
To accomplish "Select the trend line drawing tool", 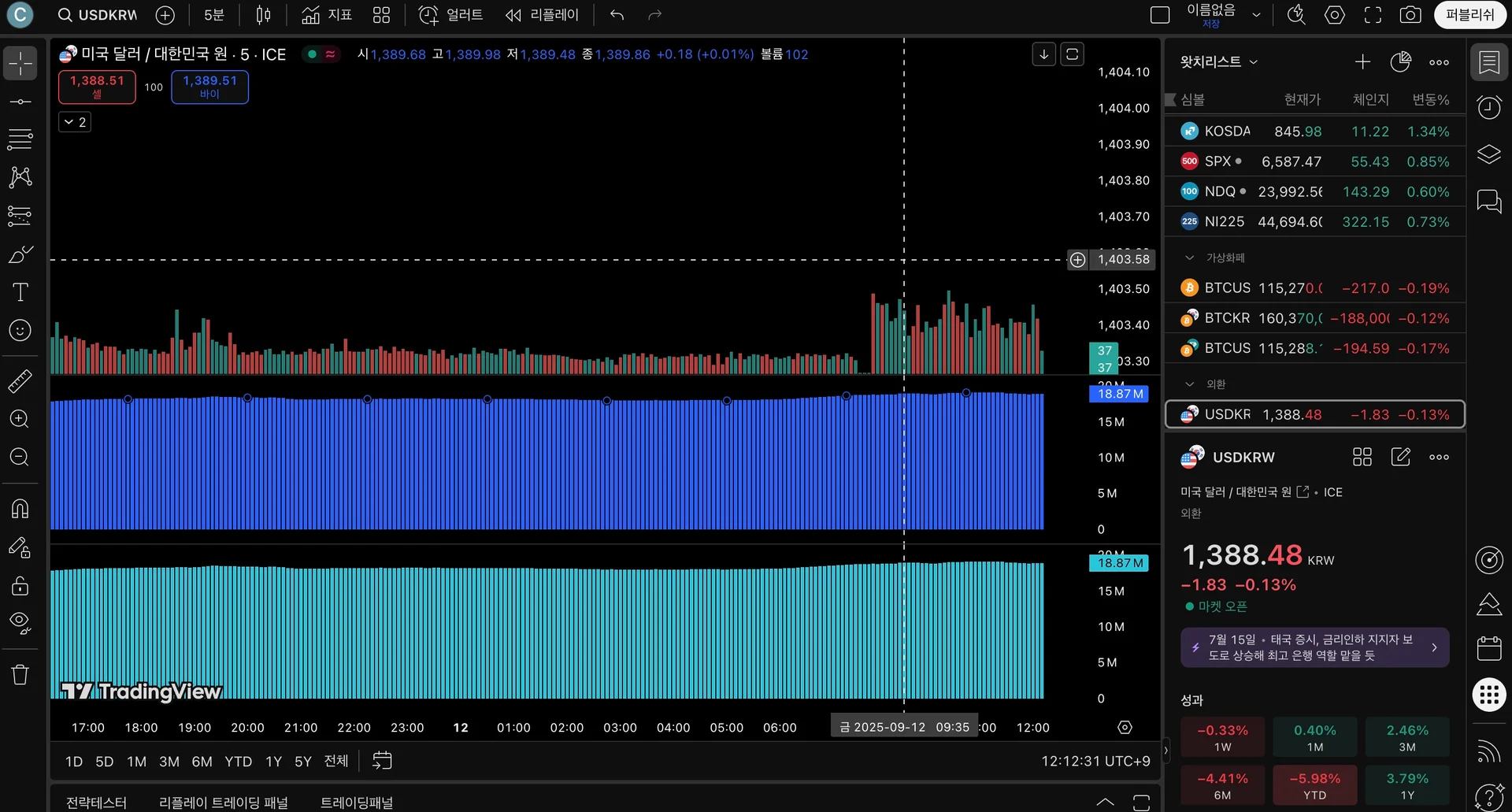I will pos(20,102).
